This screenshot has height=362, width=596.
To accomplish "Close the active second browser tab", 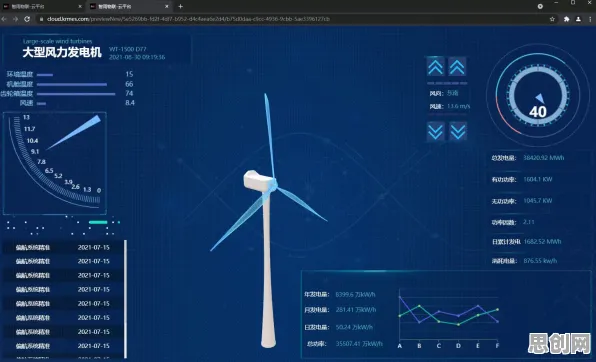I will (167, 6).
